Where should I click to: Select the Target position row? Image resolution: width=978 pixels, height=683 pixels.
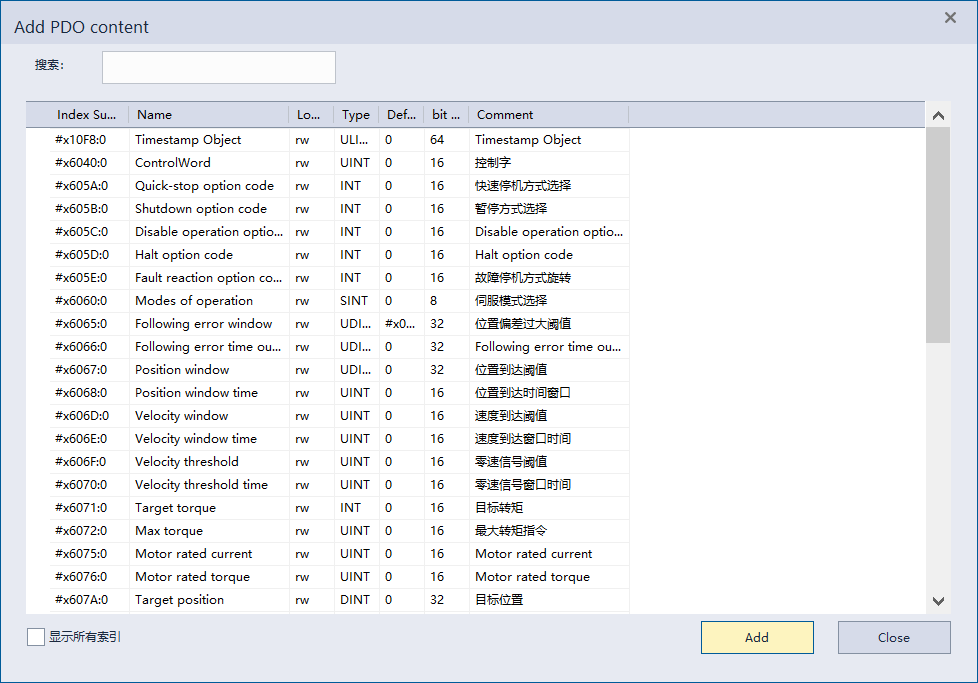coord(179,600)
